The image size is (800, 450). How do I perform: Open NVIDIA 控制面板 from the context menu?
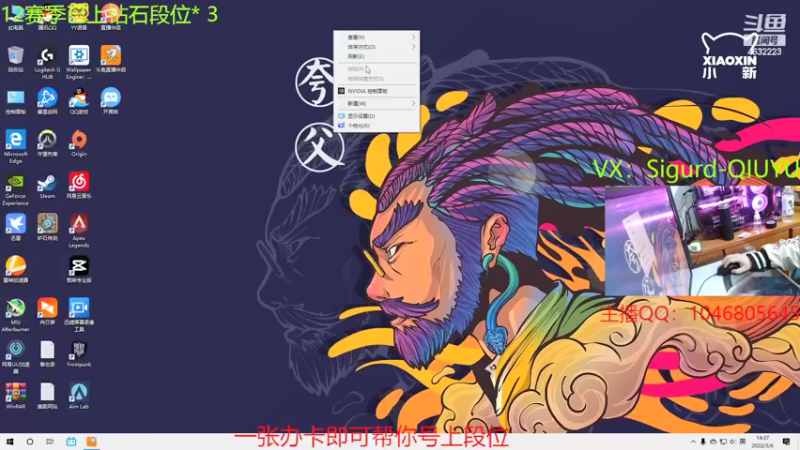tap(377, 91)
